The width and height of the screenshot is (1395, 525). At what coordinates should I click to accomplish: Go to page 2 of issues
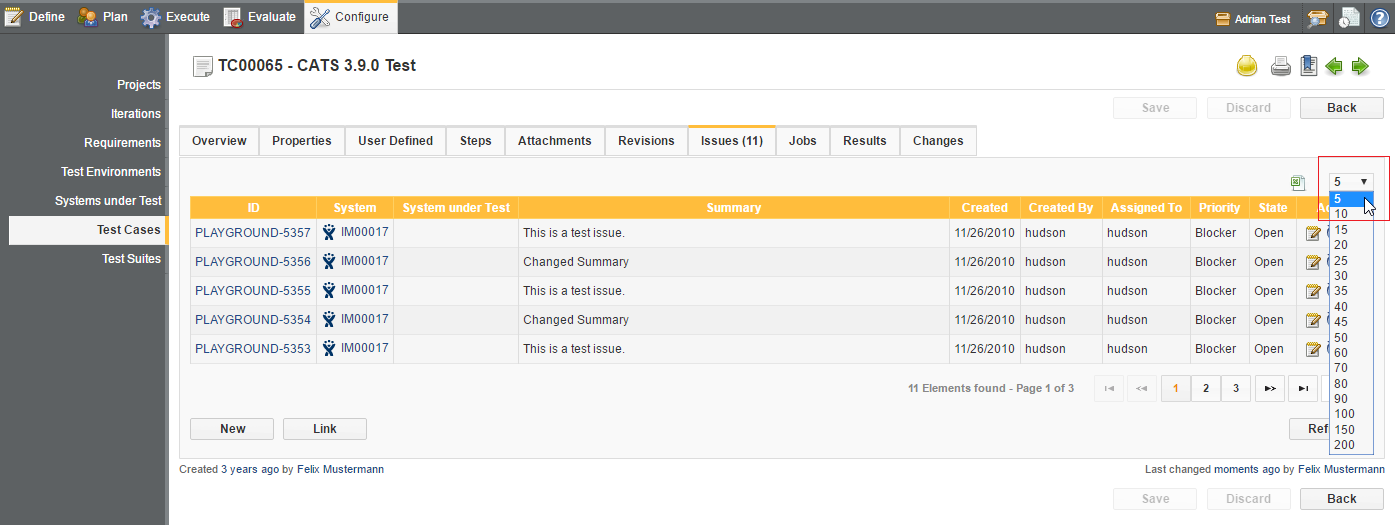(1206, 388)
